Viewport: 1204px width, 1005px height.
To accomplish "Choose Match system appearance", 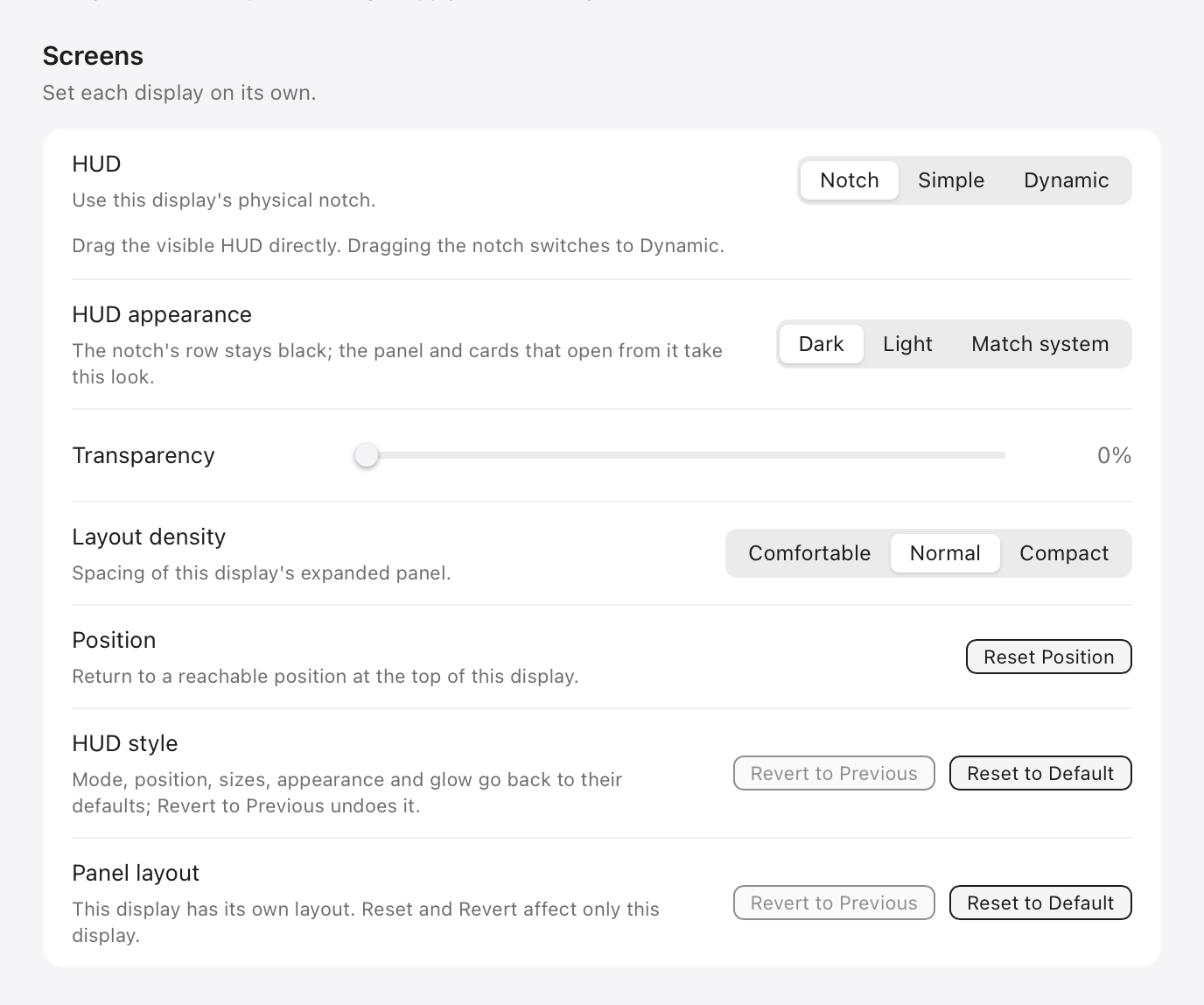I will 1039,344.
